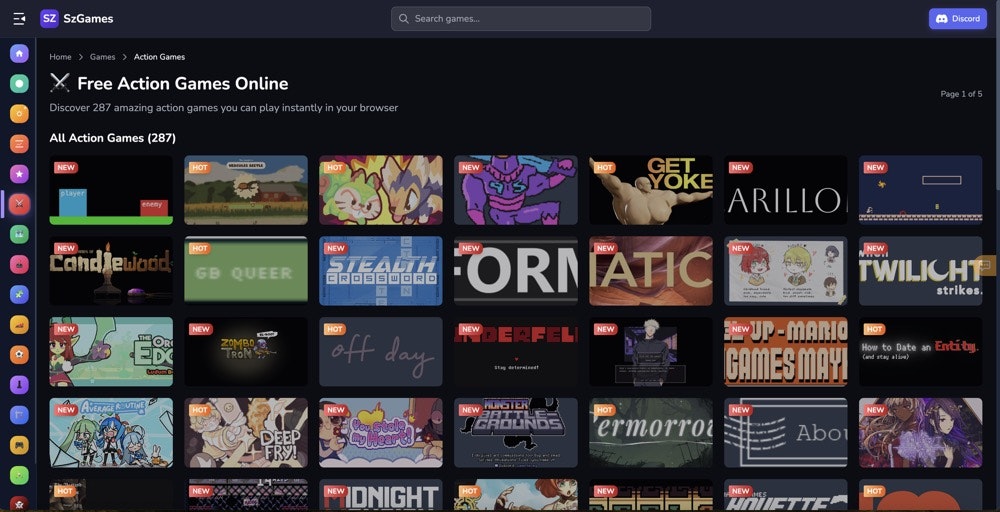
Task: Click the Page 1 of 5 indicator
Action: coord(961,94)
